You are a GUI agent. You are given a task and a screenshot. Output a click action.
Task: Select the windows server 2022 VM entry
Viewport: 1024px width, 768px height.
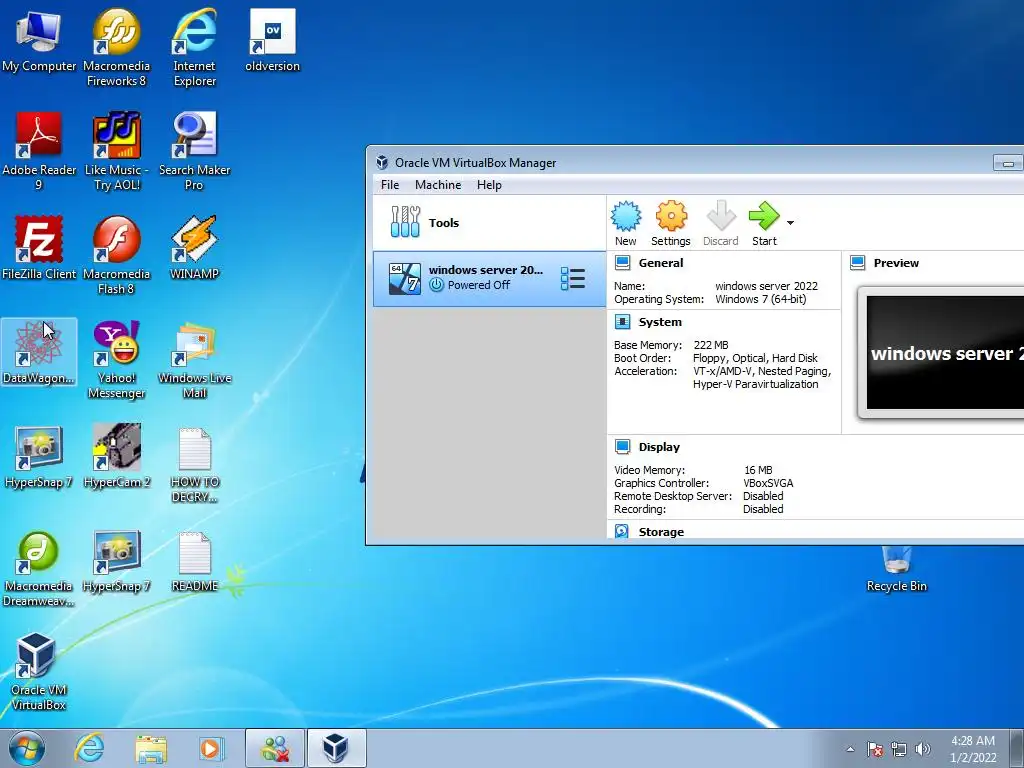pyautogui.click(x=489, y=279)
